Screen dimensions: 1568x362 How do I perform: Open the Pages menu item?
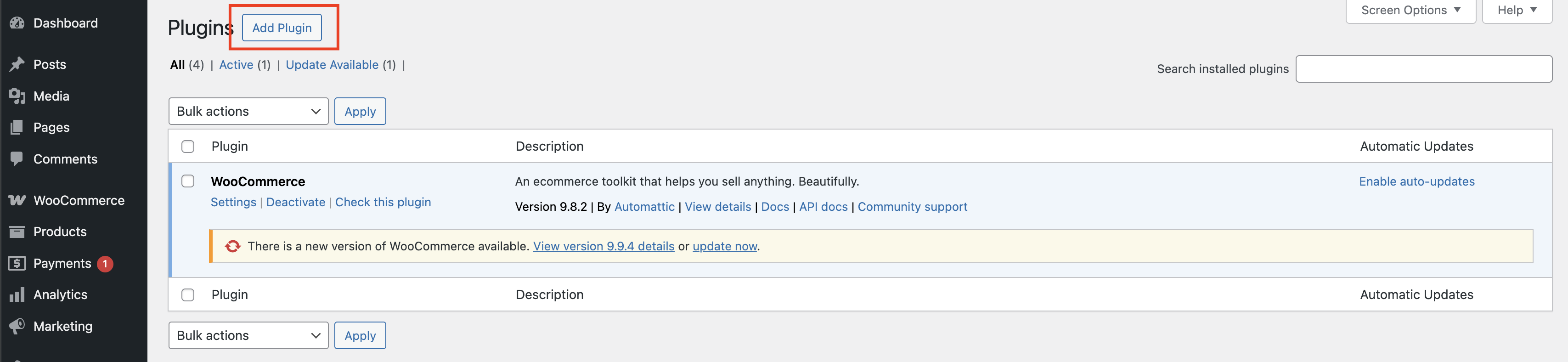click(x=52, y=127)
